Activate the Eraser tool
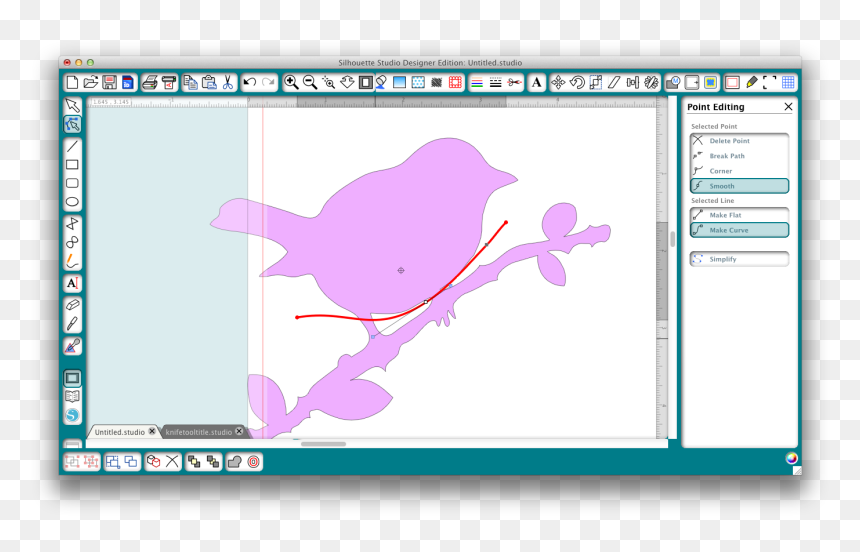 [x=72, y=305]
